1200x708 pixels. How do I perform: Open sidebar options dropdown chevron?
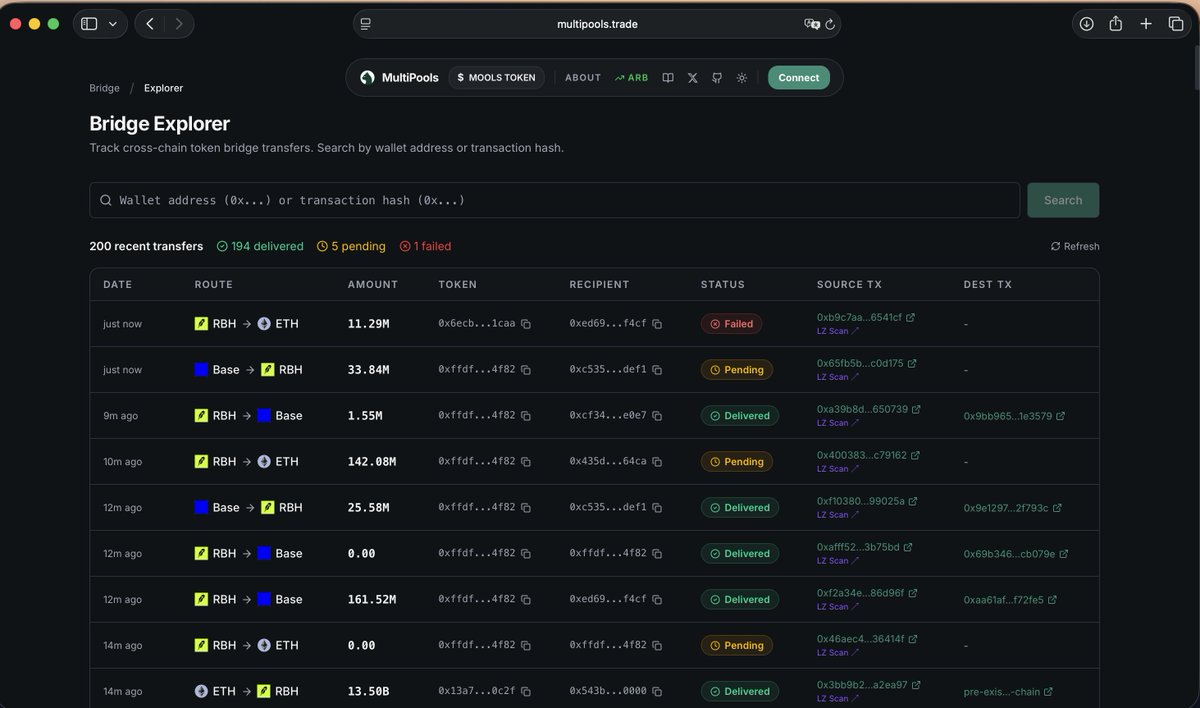coord(112,24)
